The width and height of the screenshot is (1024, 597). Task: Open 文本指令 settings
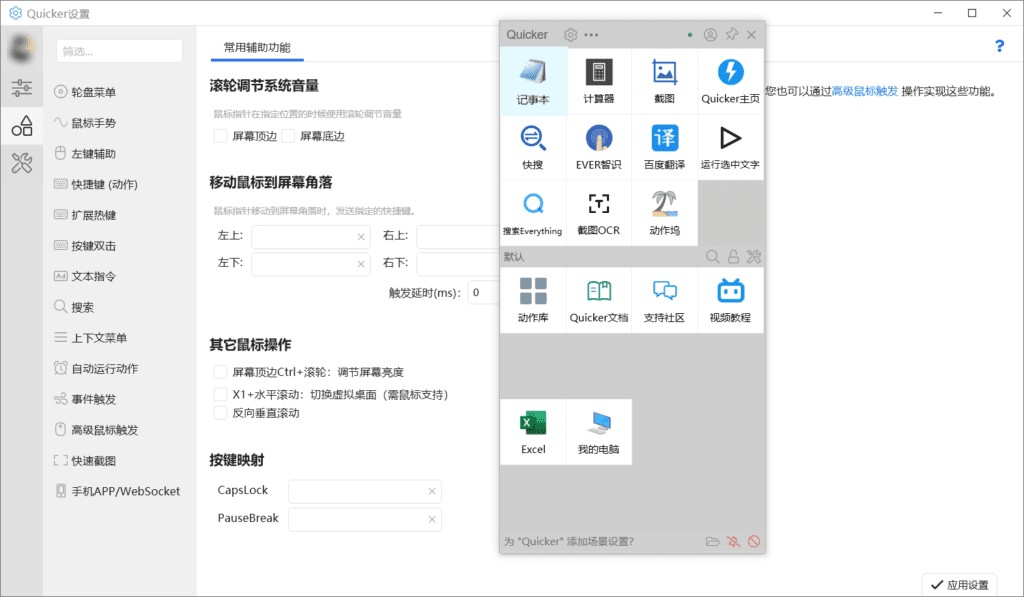pyautogui.click(x=119, y=276)
